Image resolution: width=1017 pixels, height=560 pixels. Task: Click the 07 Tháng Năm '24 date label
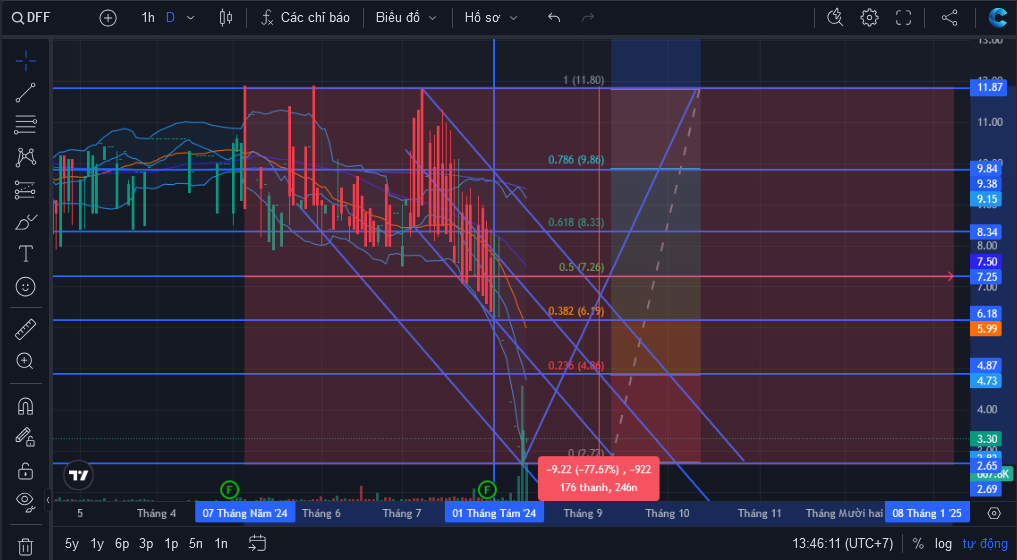point(245,513)
